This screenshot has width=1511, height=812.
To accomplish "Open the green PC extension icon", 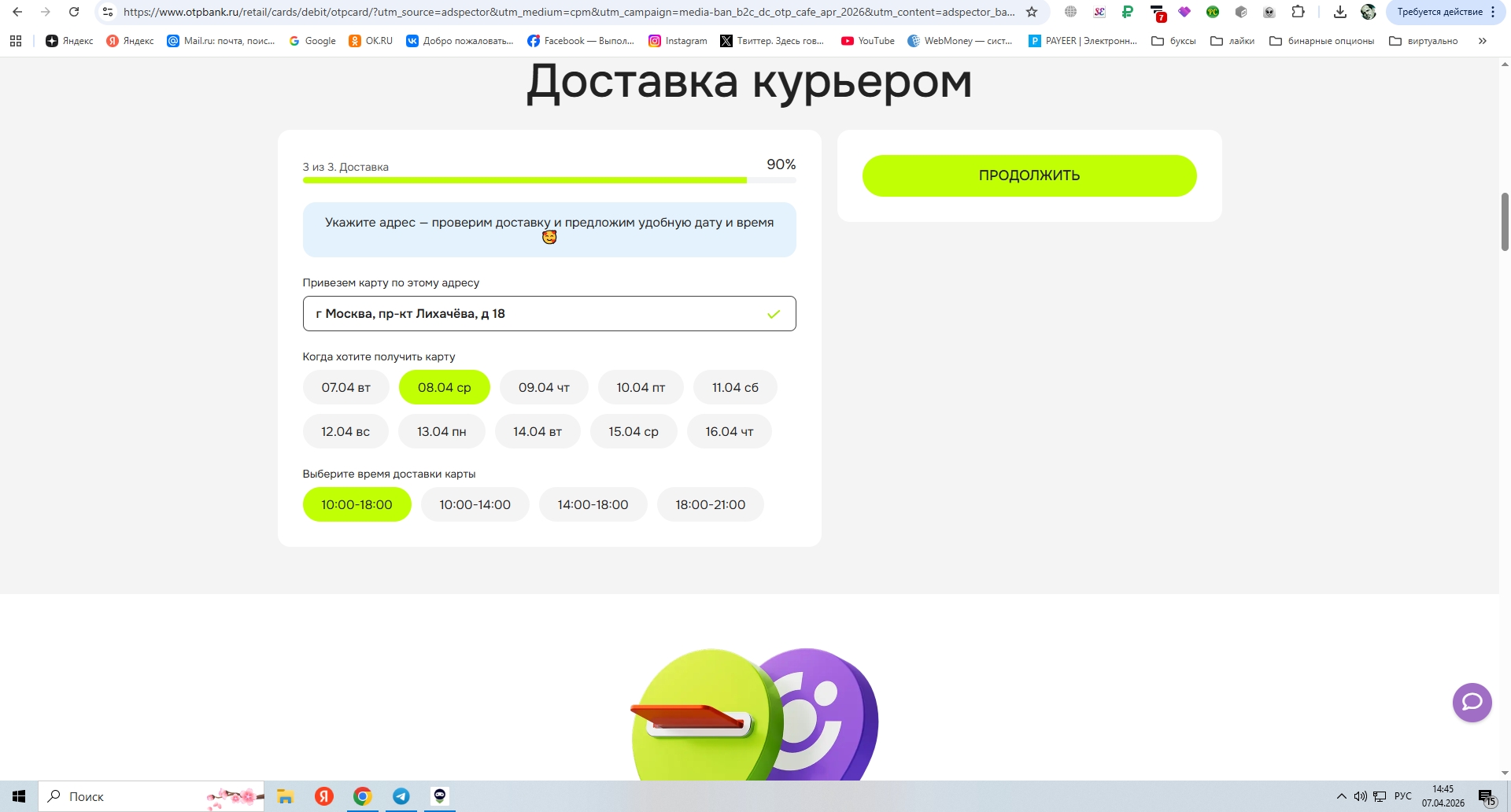I will click(x=1213, y=12).
